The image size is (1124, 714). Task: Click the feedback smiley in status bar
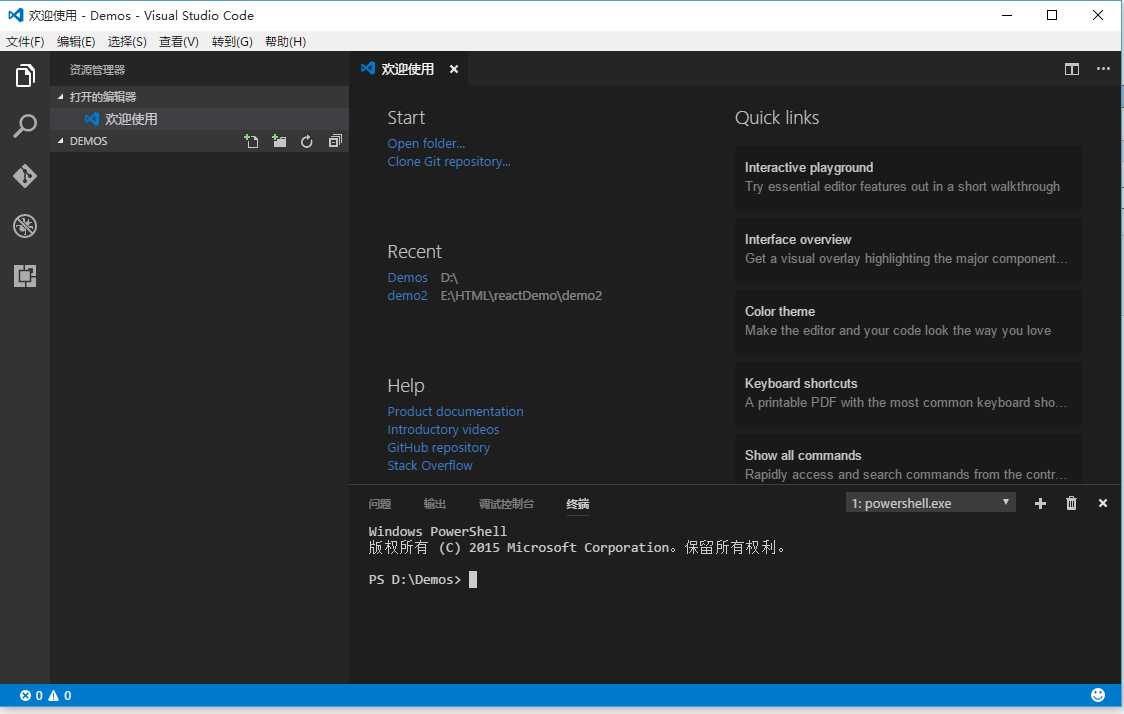click(1097, 695)
